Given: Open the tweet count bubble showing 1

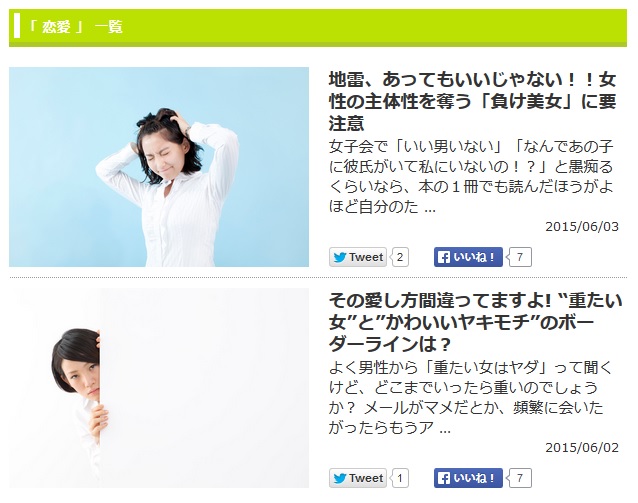Looking at the screenshot, I should click(400, 478).
